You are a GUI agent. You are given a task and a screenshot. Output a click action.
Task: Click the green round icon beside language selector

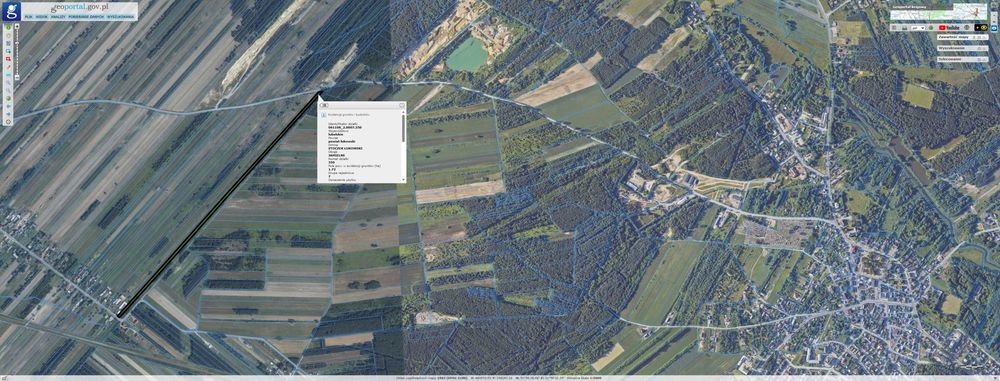coord(930,27)
